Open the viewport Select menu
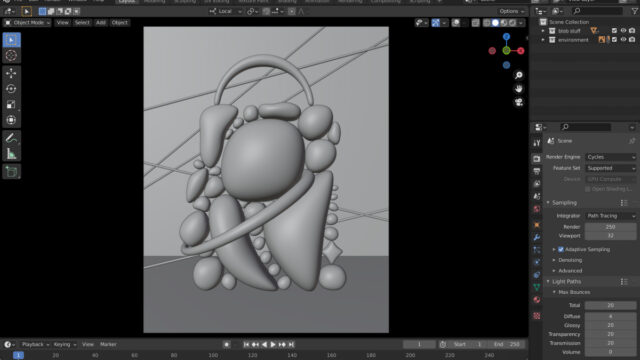Screen dimensions: 640x360 pyautogui.click(x=82, y=22)
